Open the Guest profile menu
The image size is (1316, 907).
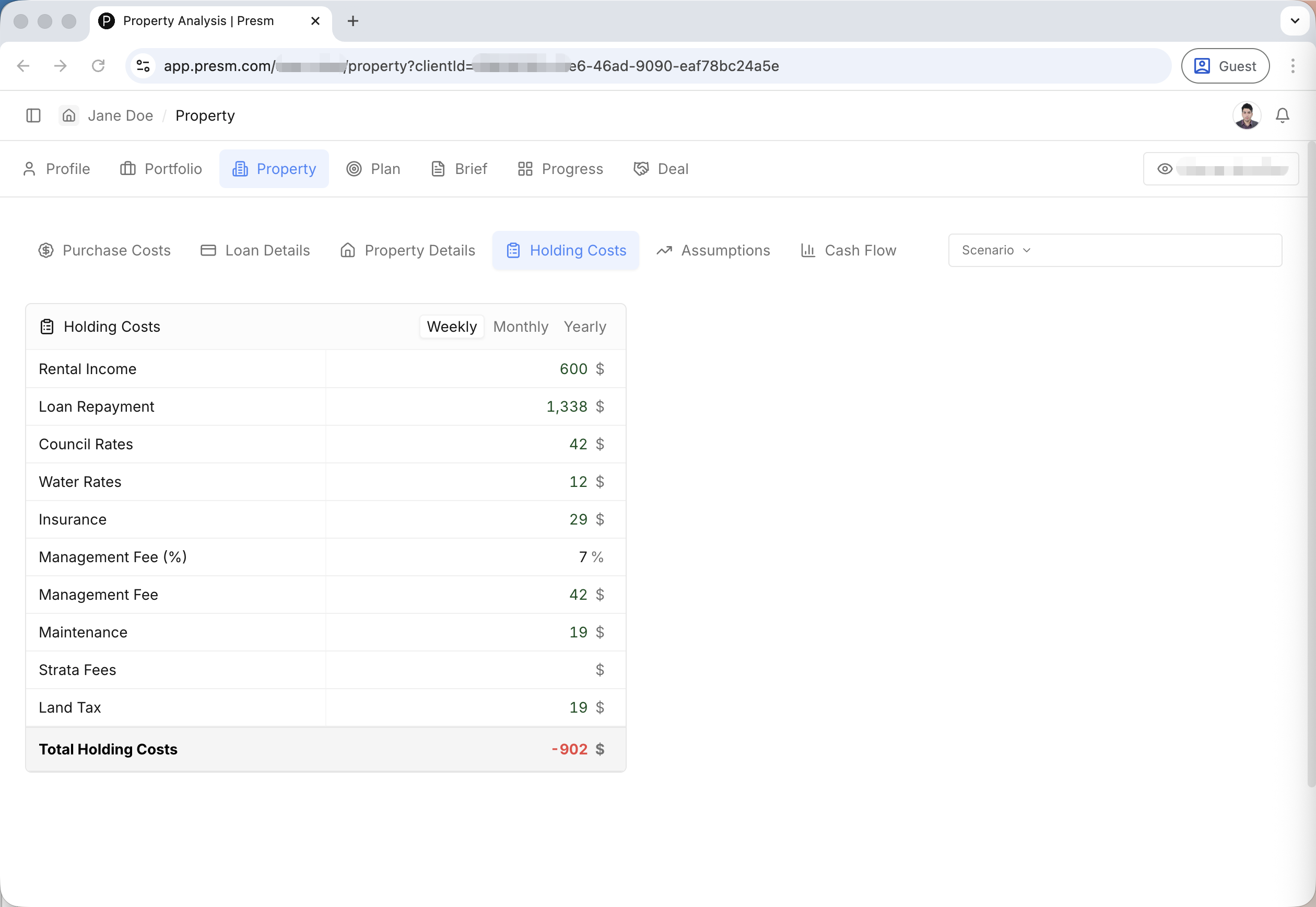coord(1225,66)
